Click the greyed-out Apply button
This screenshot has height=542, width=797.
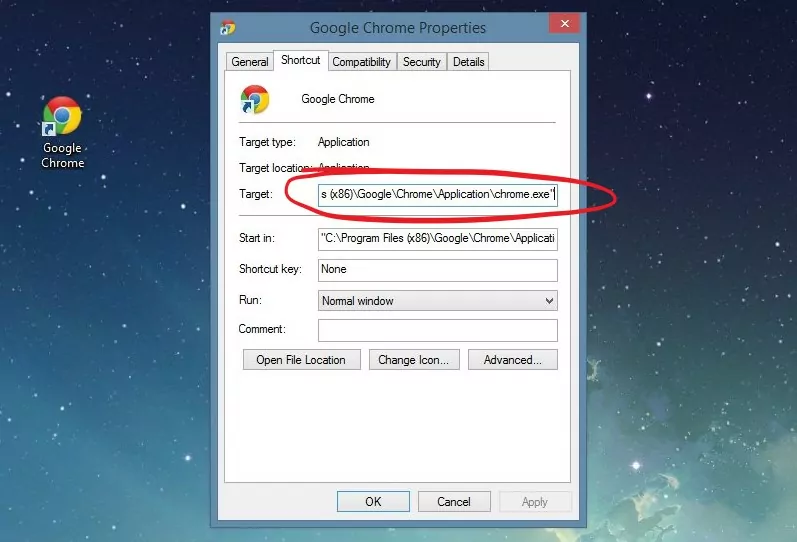tap(535, 501)
